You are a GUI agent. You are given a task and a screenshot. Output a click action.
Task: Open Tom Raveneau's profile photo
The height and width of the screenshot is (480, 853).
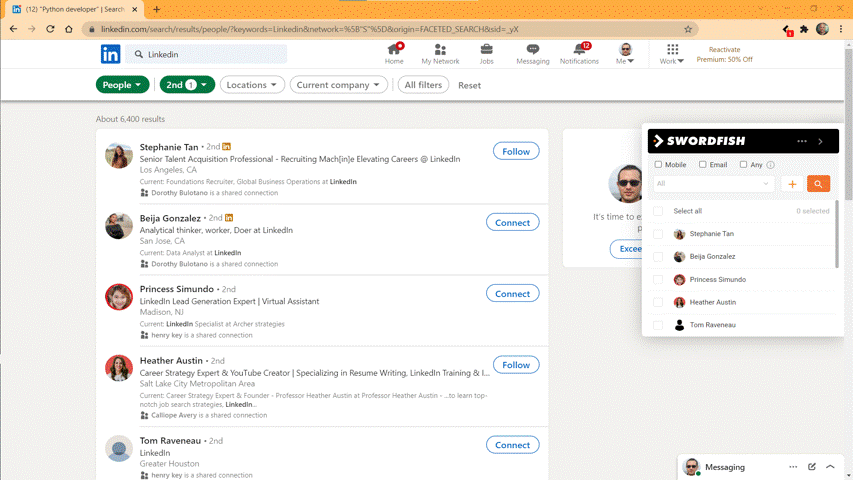(119, 448)
